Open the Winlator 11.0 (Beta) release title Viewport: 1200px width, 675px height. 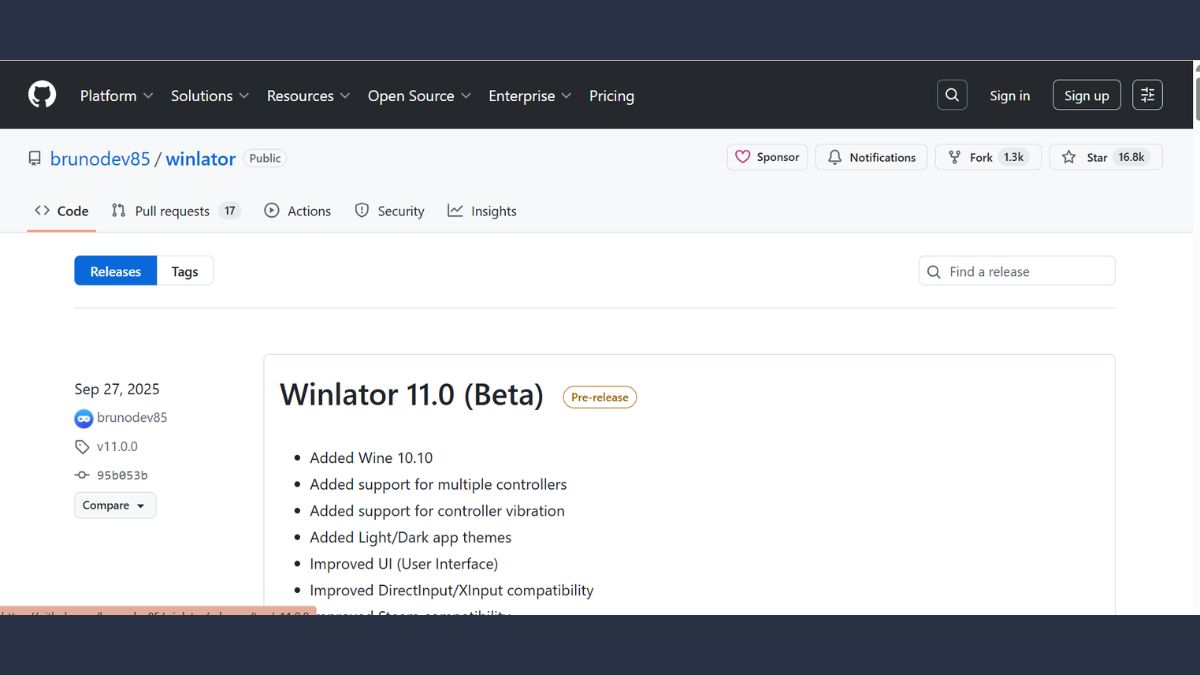(x=412, y=394)
